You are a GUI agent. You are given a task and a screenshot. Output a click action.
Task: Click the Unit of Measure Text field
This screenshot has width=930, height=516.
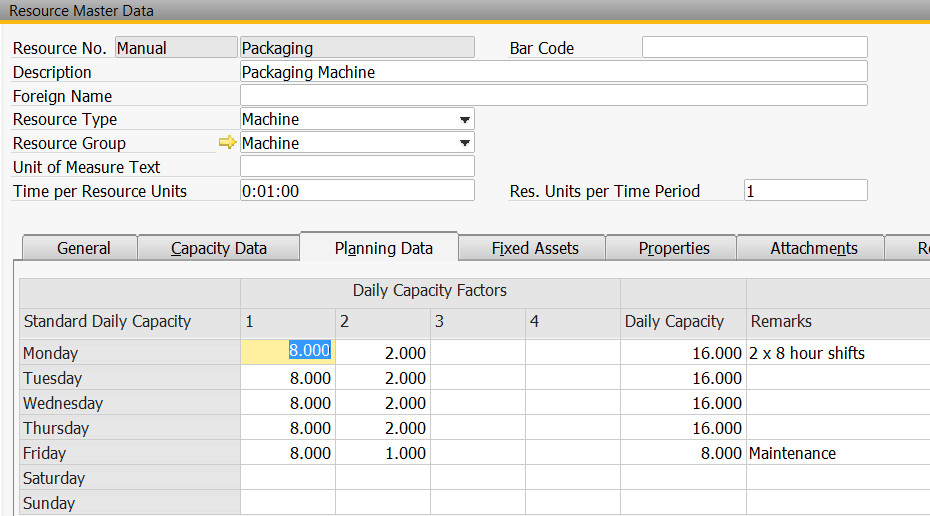click(357, 167)
